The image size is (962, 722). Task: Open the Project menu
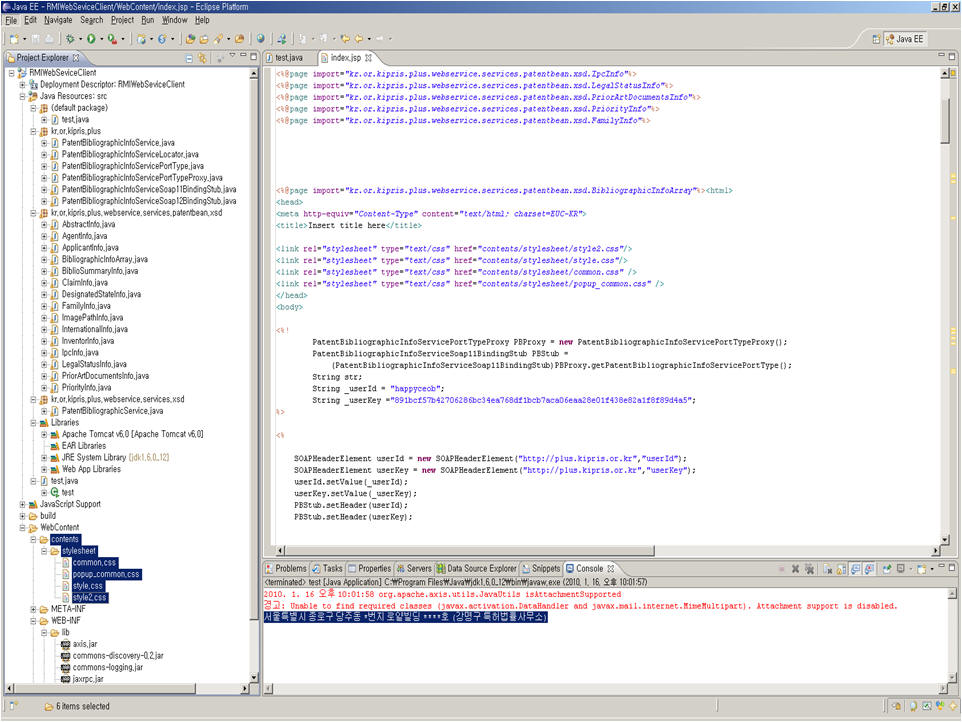click(x=122, y=19)
